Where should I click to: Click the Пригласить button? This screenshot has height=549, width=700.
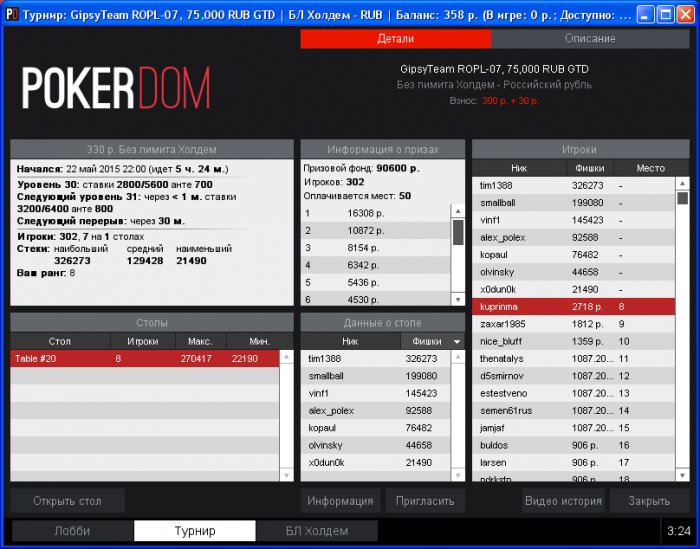(x=425, y=501)
